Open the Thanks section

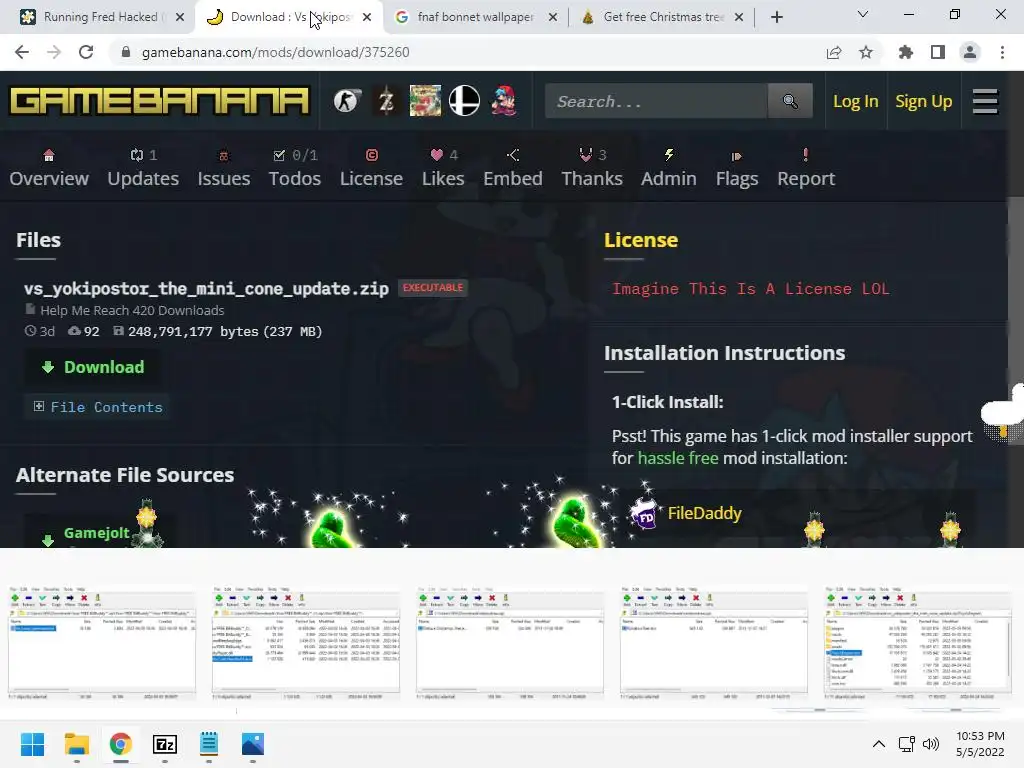592,168
